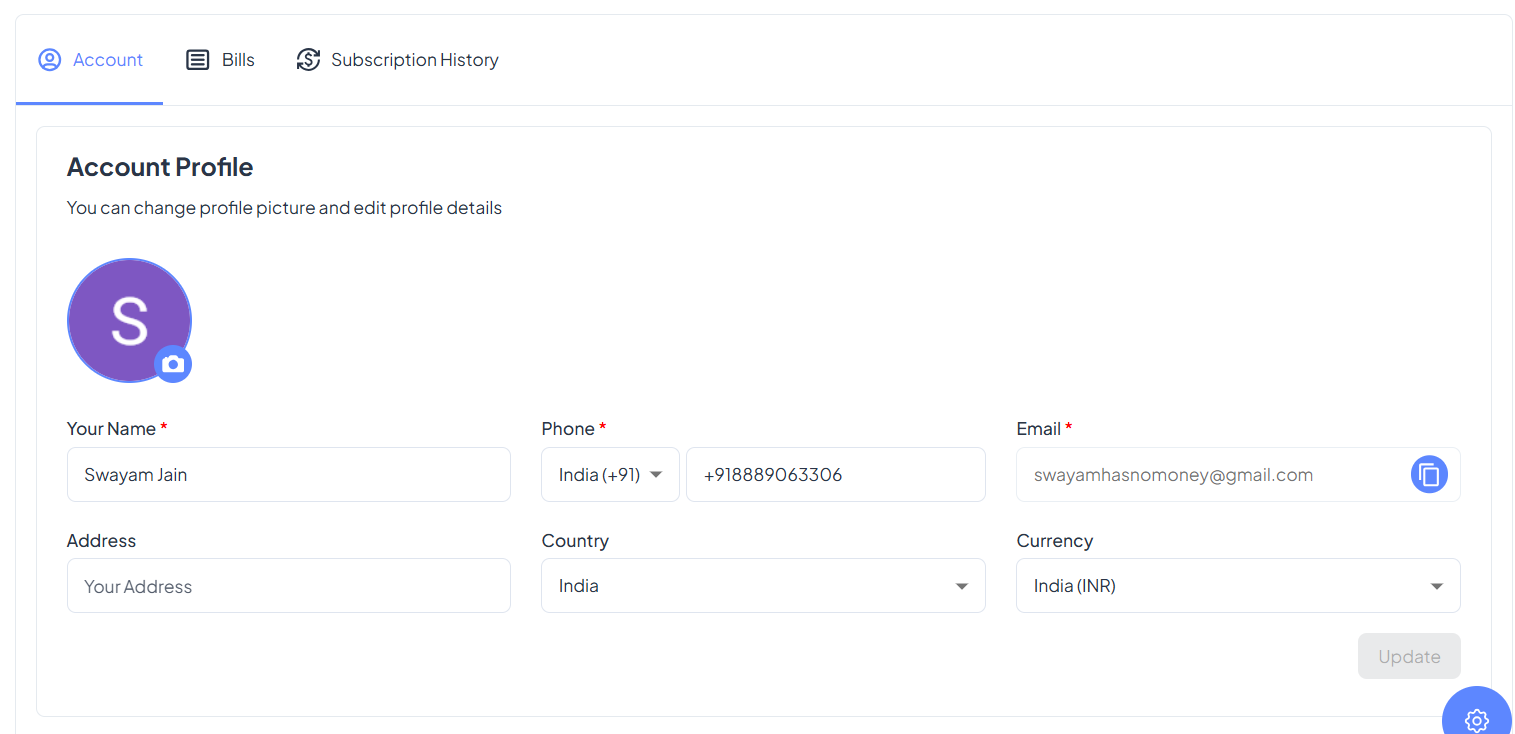Focus the phone number text field
The image size is (1515, 734).
click(x=835, y=474)
